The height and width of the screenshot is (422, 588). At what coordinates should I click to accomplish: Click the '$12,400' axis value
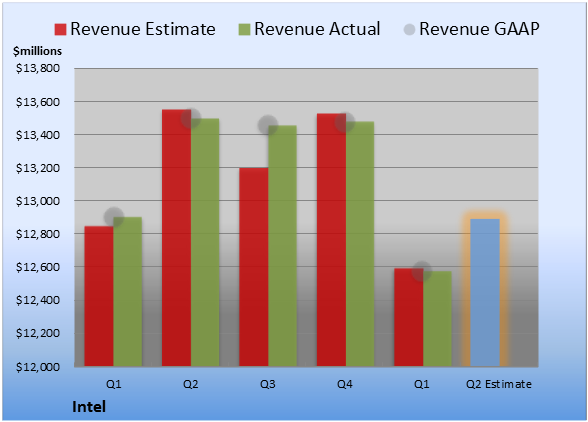pyautogui.click(x=38, y=300)
